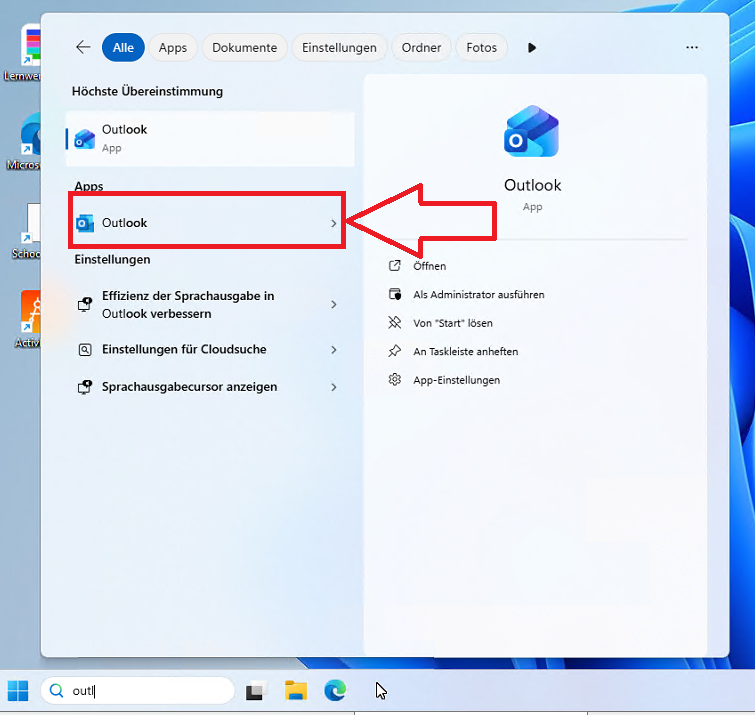755x715 pixels.
Task: Choose Als Administrator ausführen
Action: 478,295
